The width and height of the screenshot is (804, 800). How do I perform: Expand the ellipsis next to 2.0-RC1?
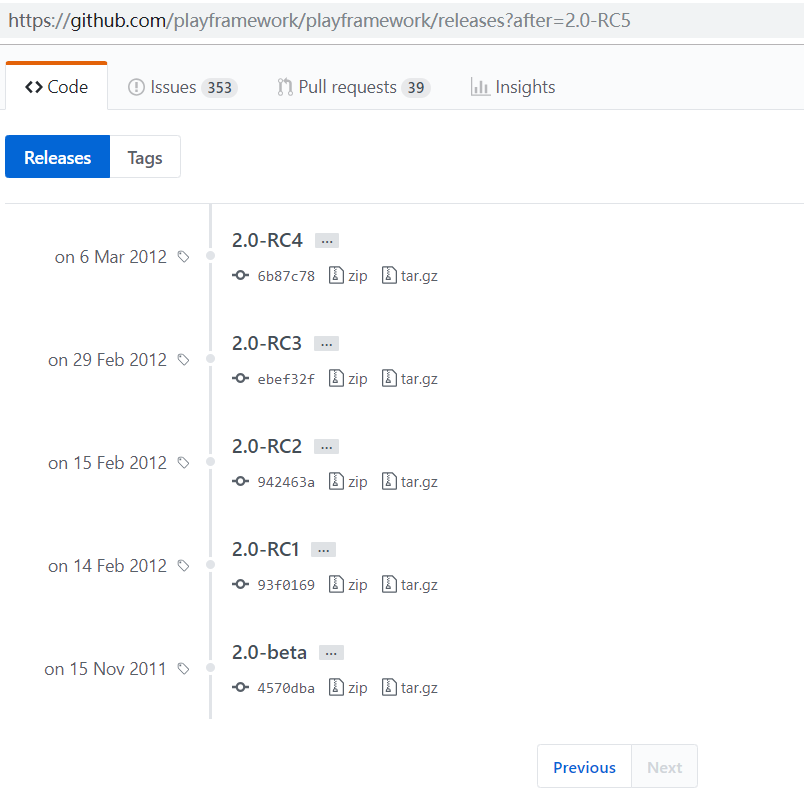[324, 550]
